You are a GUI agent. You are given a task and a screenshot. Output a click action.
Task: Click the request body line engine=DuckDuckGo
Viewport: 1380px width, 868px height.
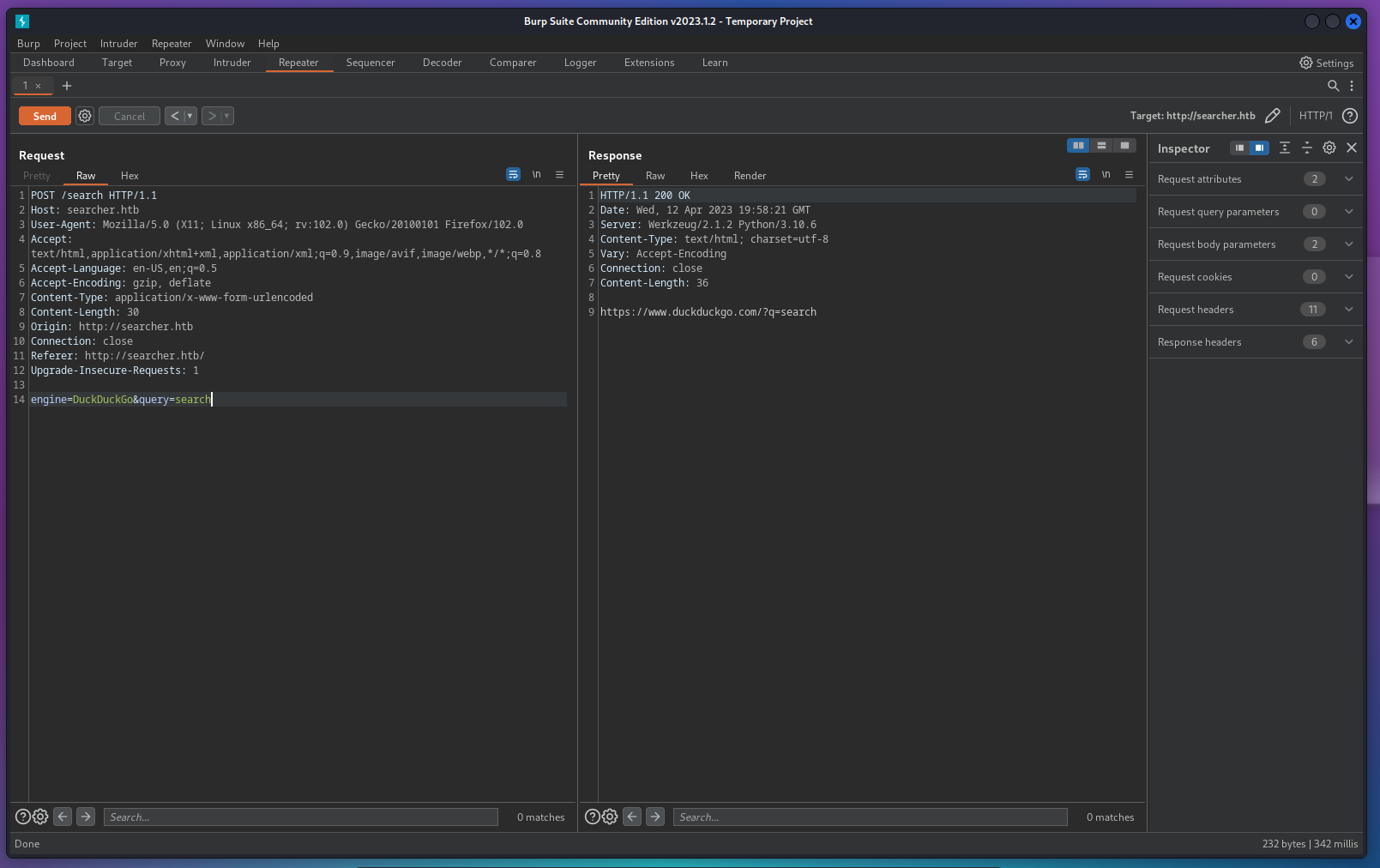(x=121, y=400)
